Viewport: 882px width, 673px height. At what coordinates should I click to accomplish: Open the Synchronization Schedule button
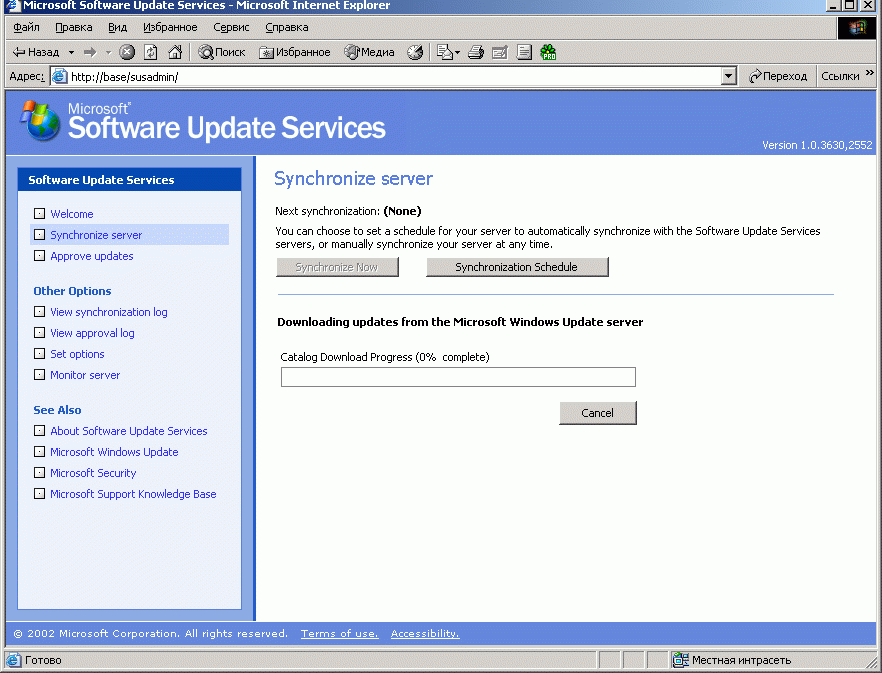point(517,267)
